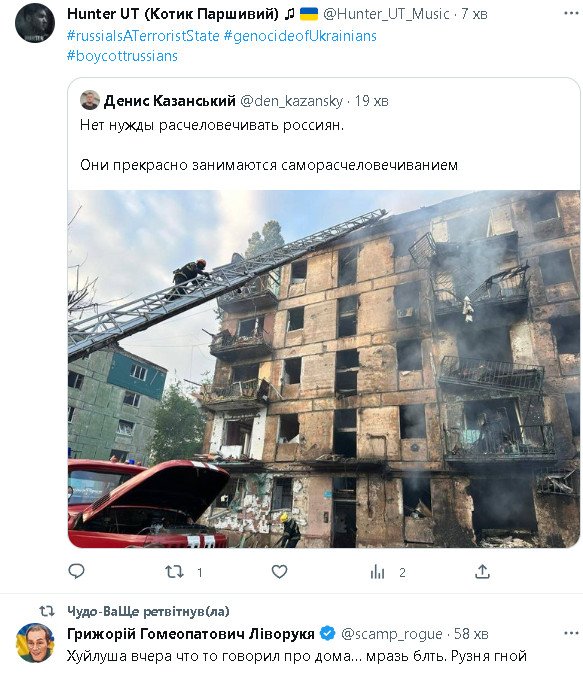Click the reply speech bubble icon
Viewport: 583px width, 674px height.
pos(77,571)
